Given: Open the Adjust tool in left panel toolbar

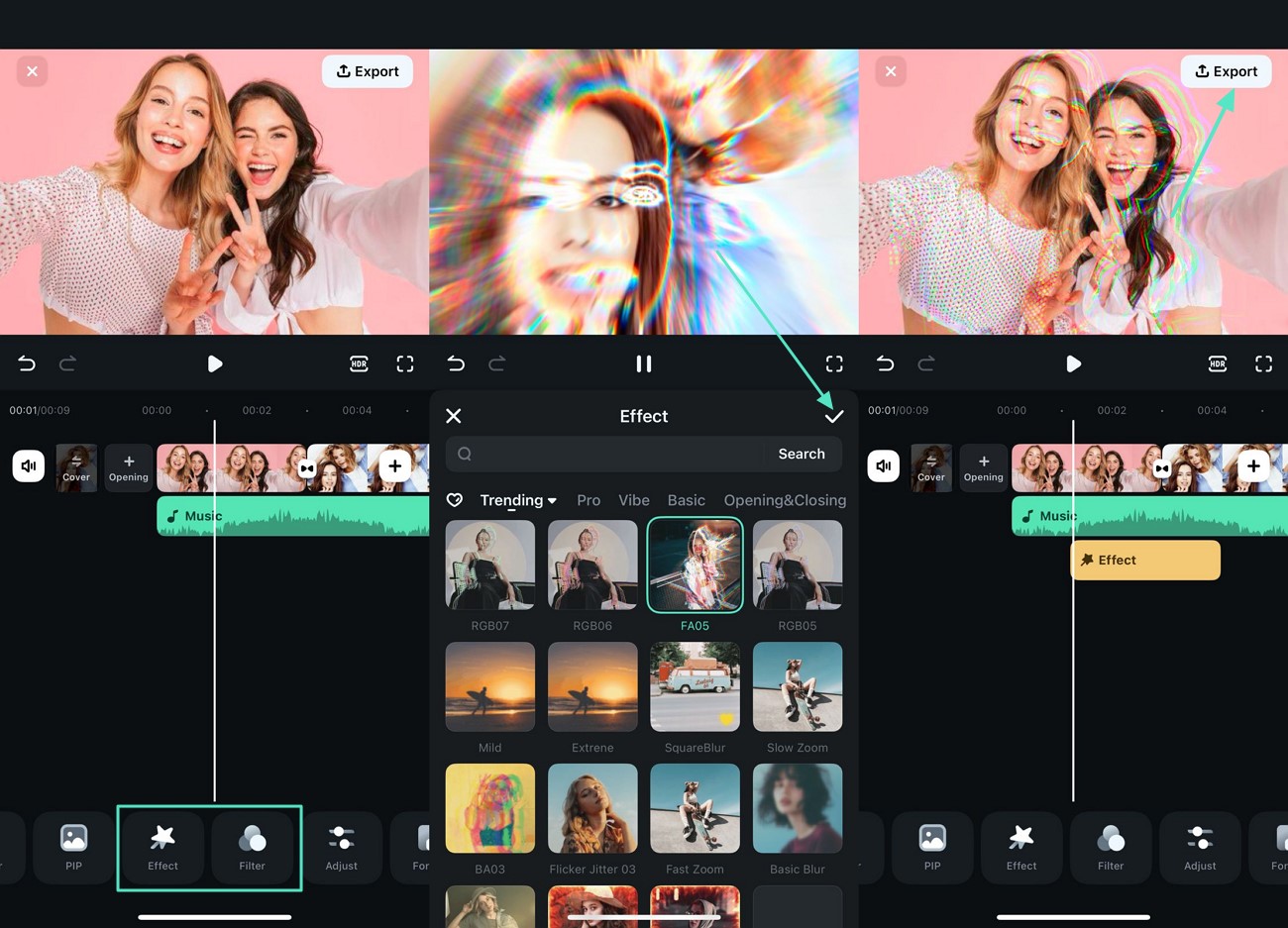Looking at the screenshot, I should [x=342, y=848].
